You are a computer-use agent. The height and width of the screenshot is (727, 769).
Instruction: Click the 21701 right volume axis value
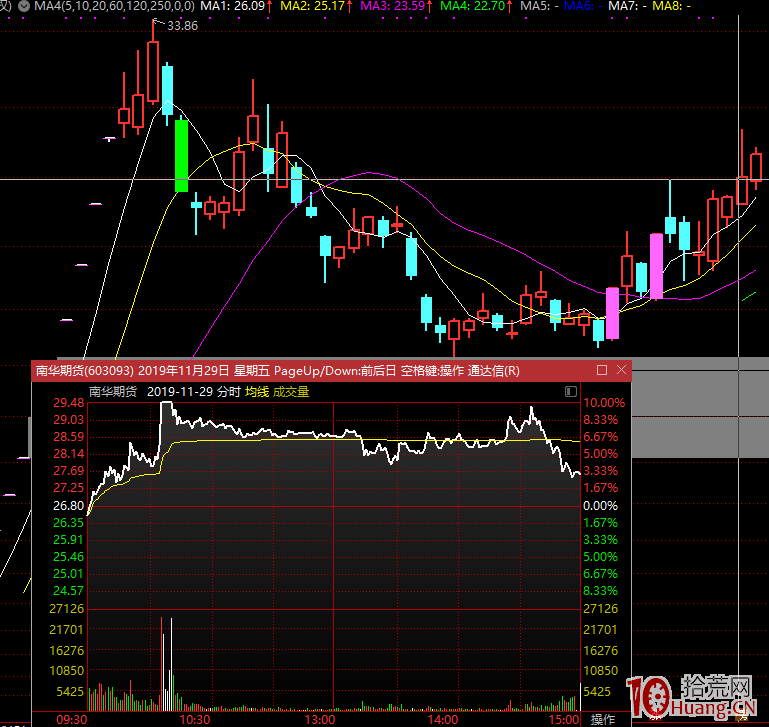(600, 629)
